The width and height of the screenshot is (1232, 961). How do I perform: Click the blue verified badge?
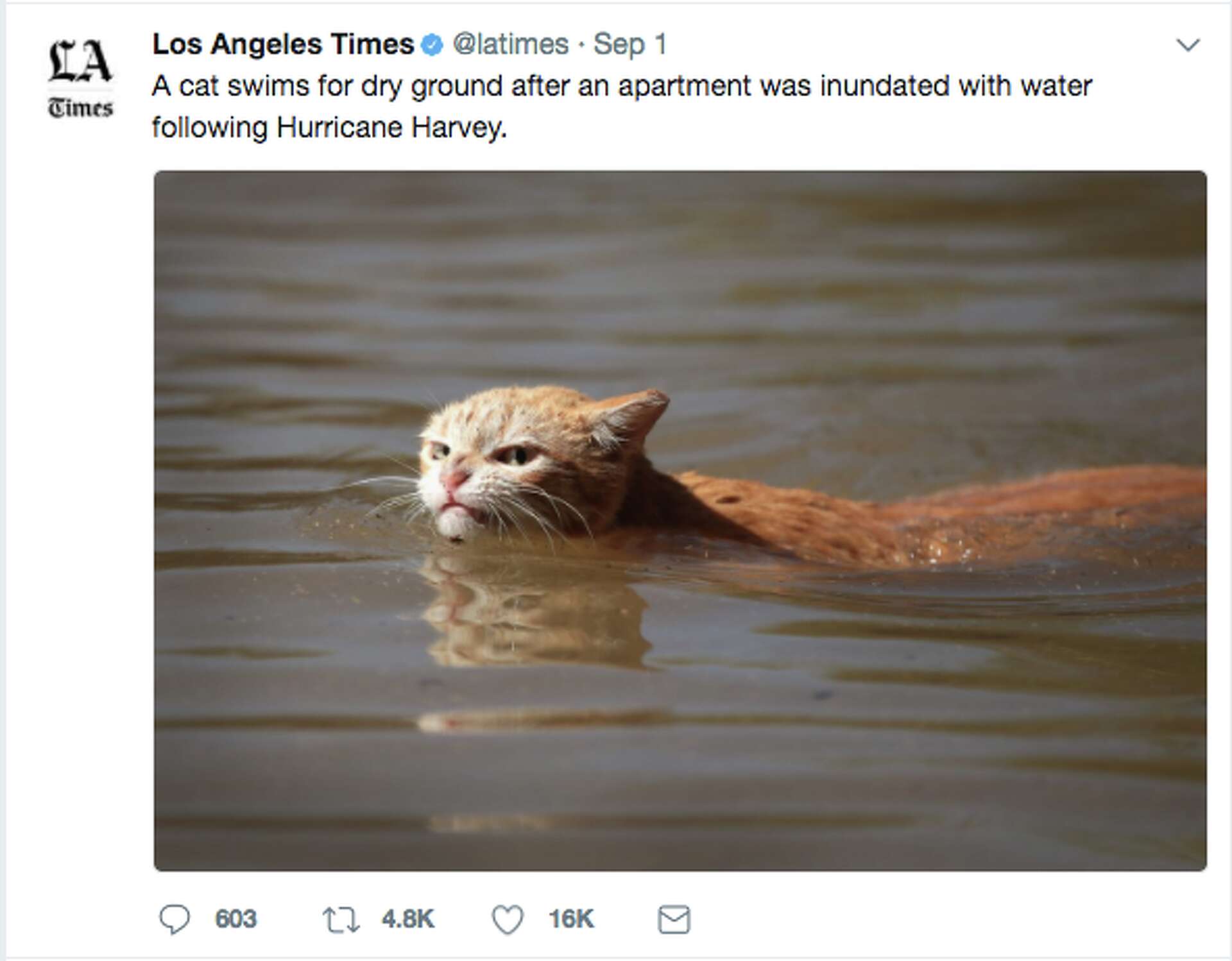click(432, 45)
